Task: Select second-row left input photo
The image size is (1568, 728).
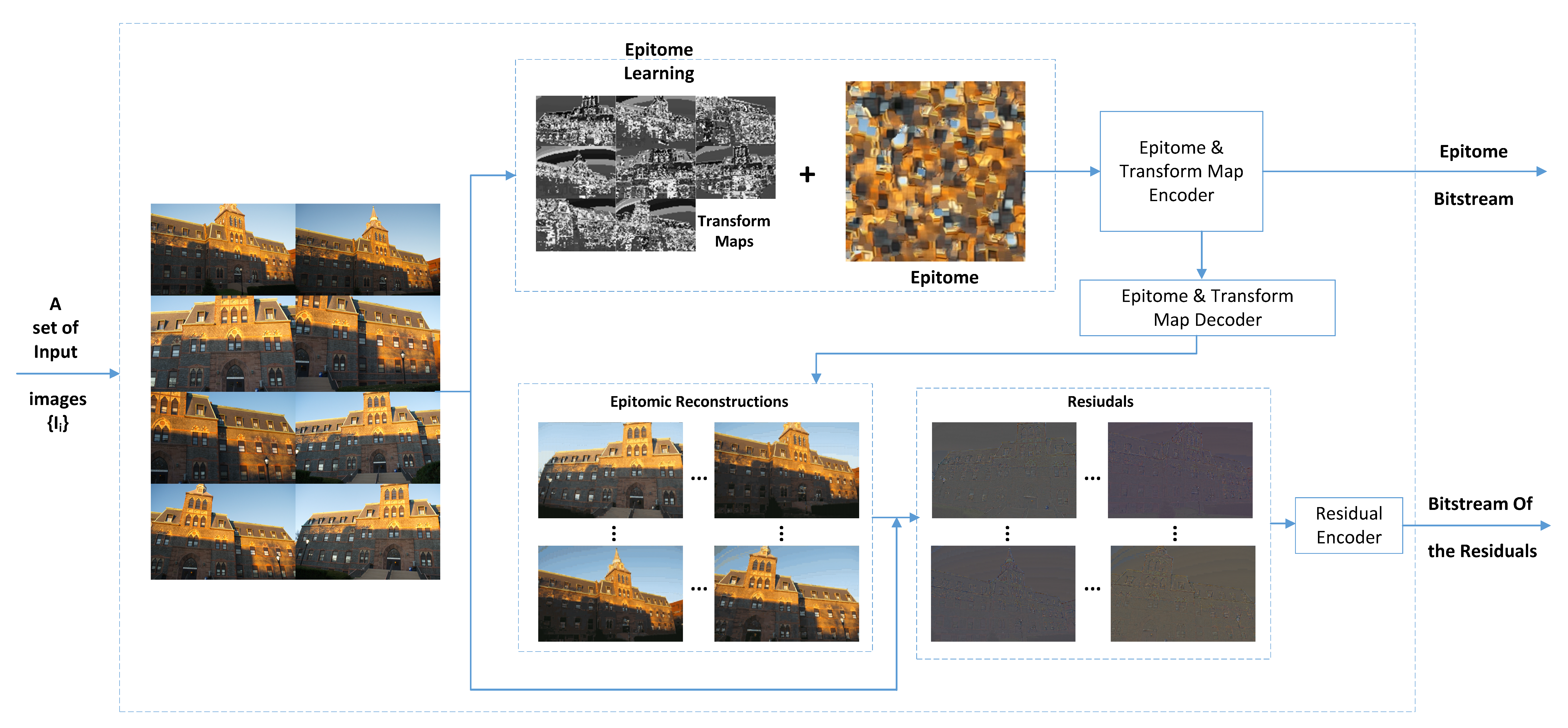Action: (223, 343)
